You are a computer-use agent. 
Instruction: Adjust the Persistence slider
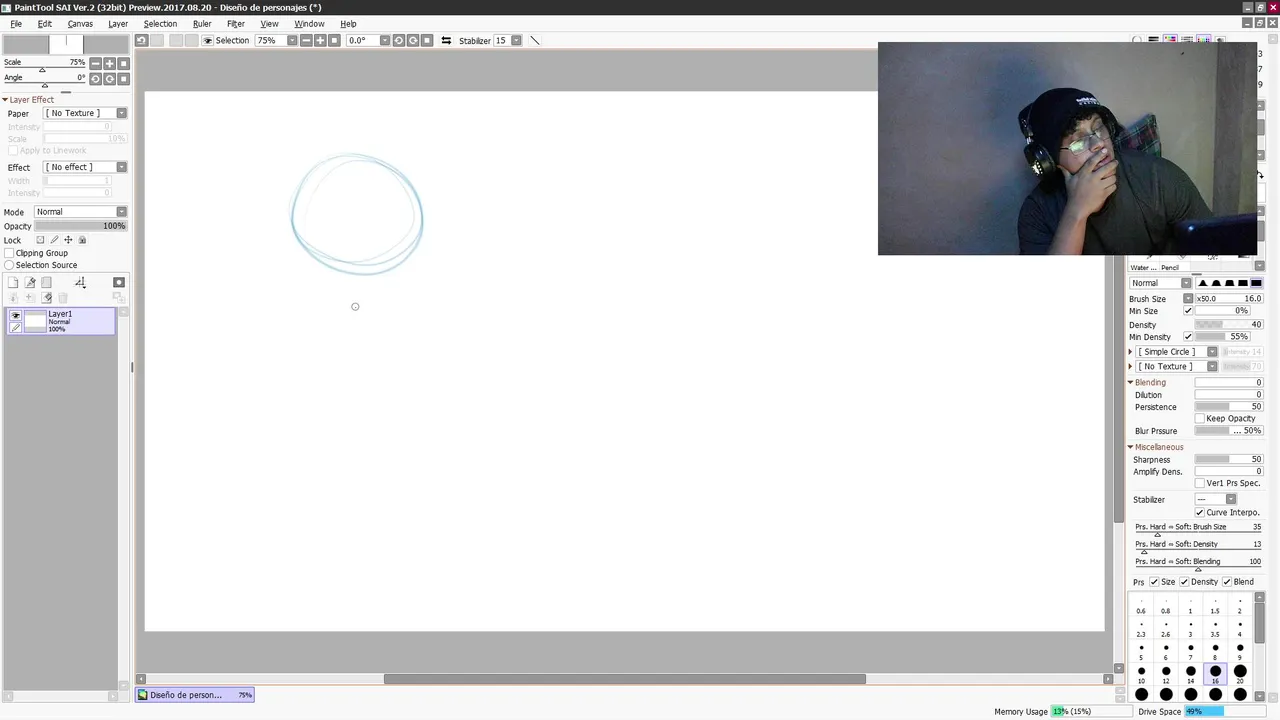[x=1228, y=407]
